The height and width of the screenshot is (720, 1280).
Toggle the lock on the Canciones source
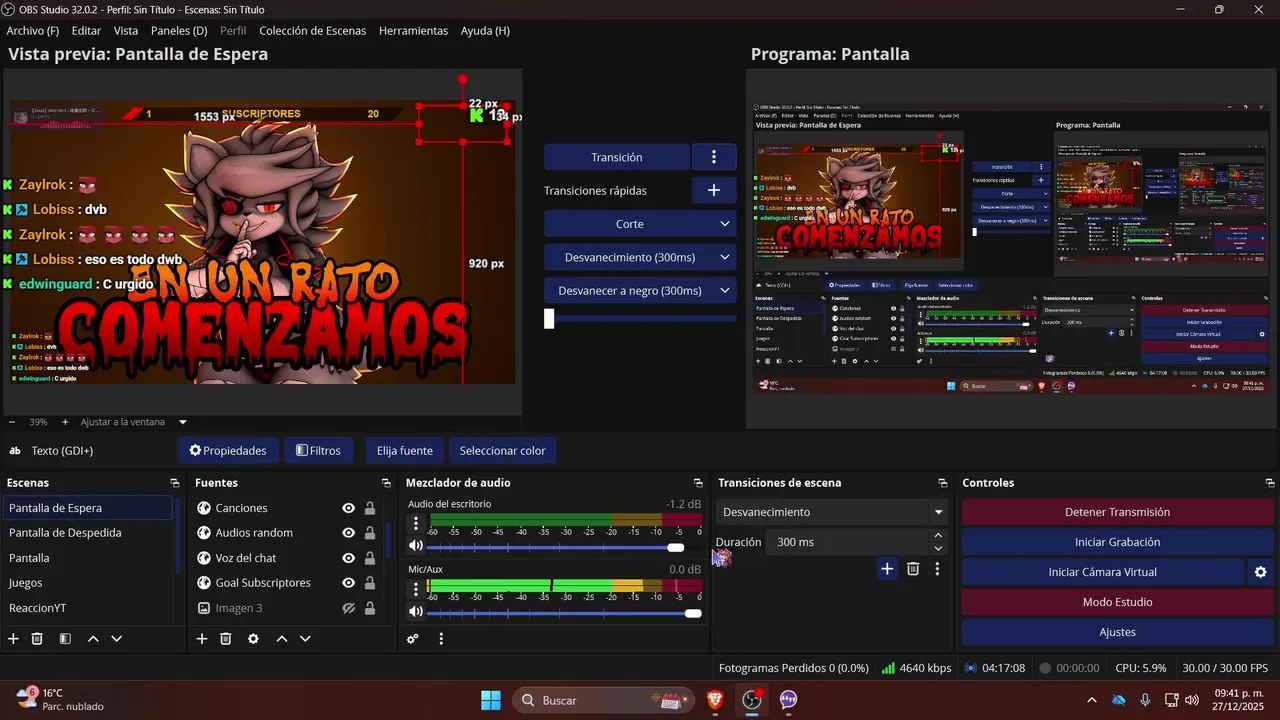(370, 508)
